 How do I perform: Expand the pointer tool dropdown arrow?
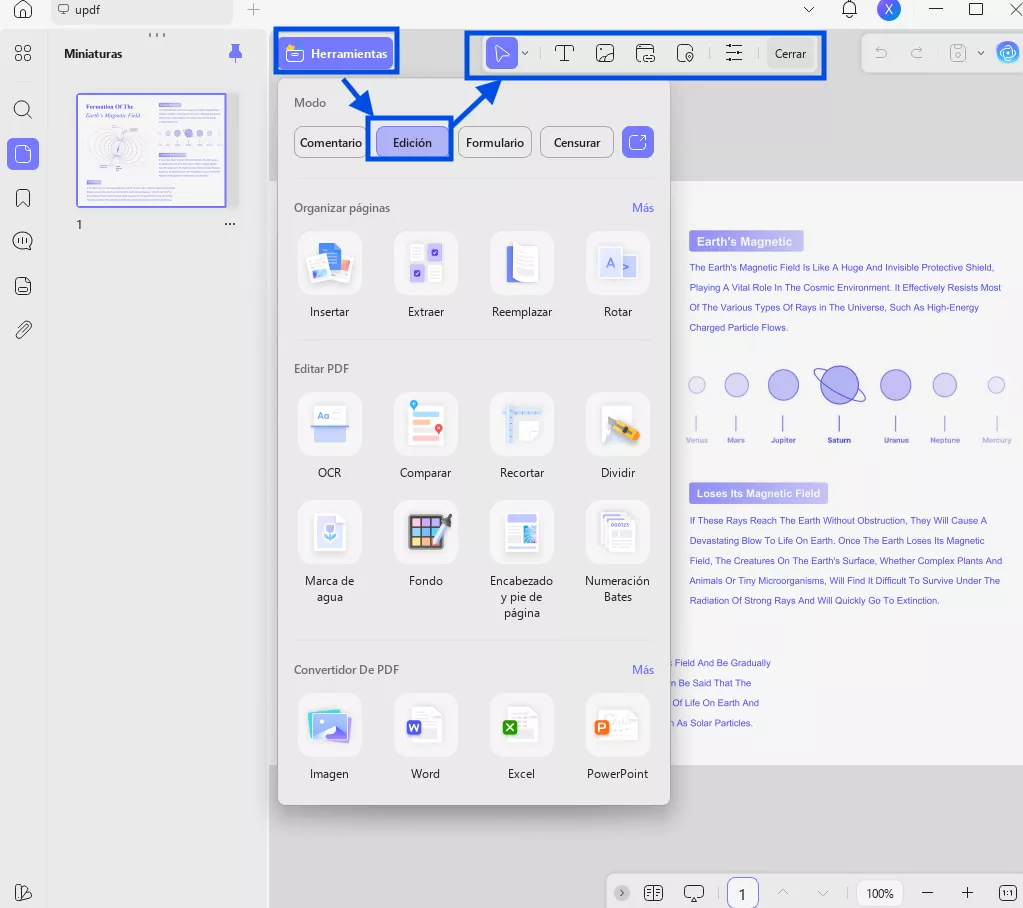525,53
